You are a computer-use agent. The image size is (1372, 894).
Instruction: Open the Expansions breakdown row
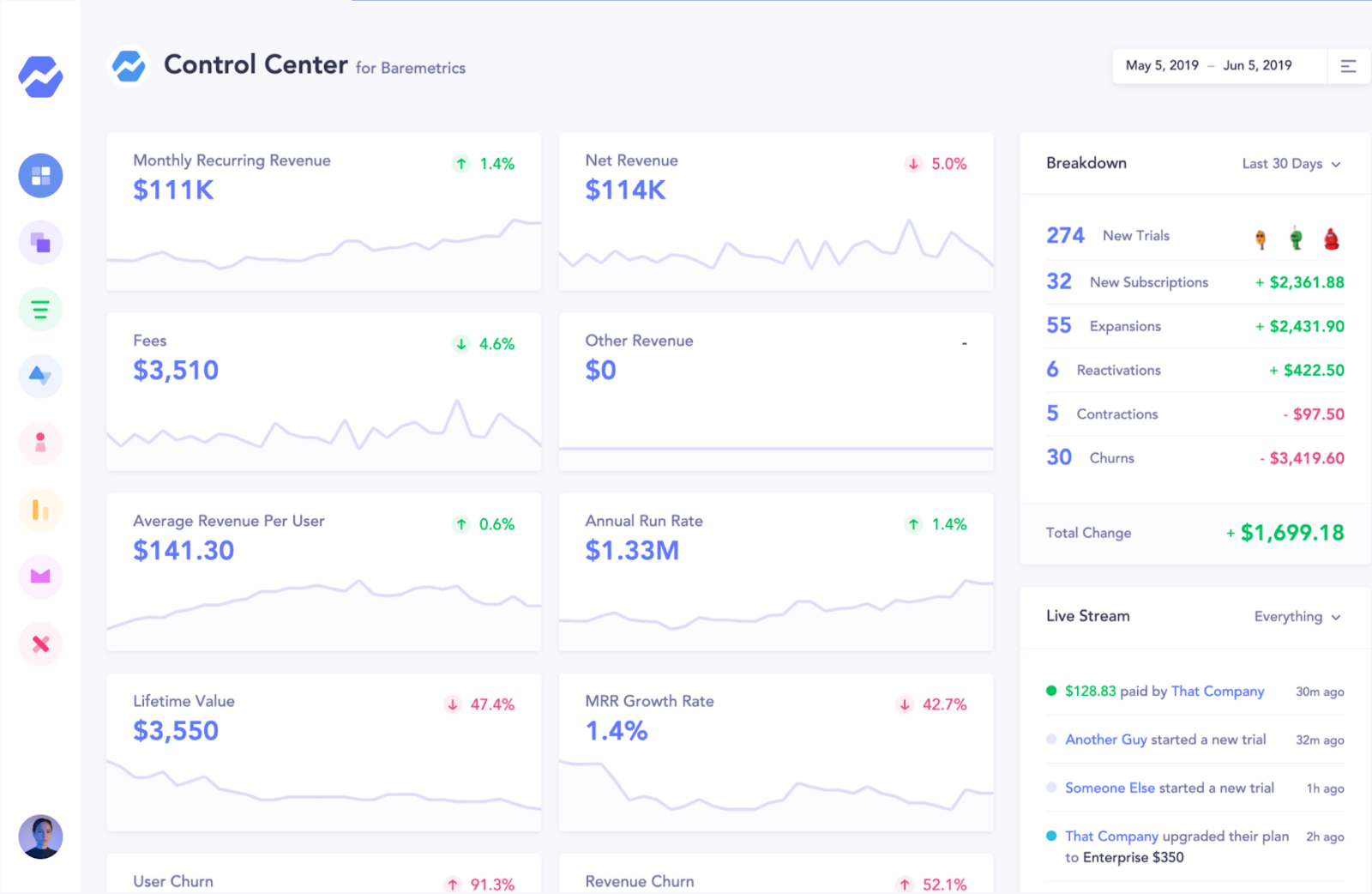point(1194,326)
